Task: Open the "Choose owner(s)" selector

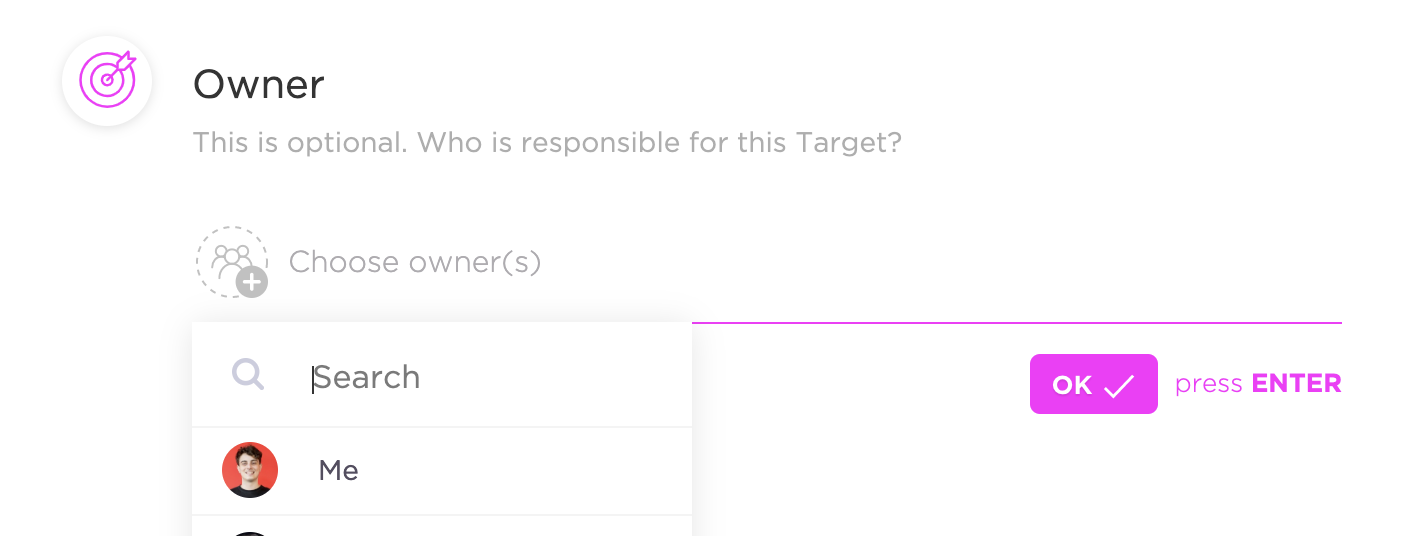Action: tap(415, 262)
